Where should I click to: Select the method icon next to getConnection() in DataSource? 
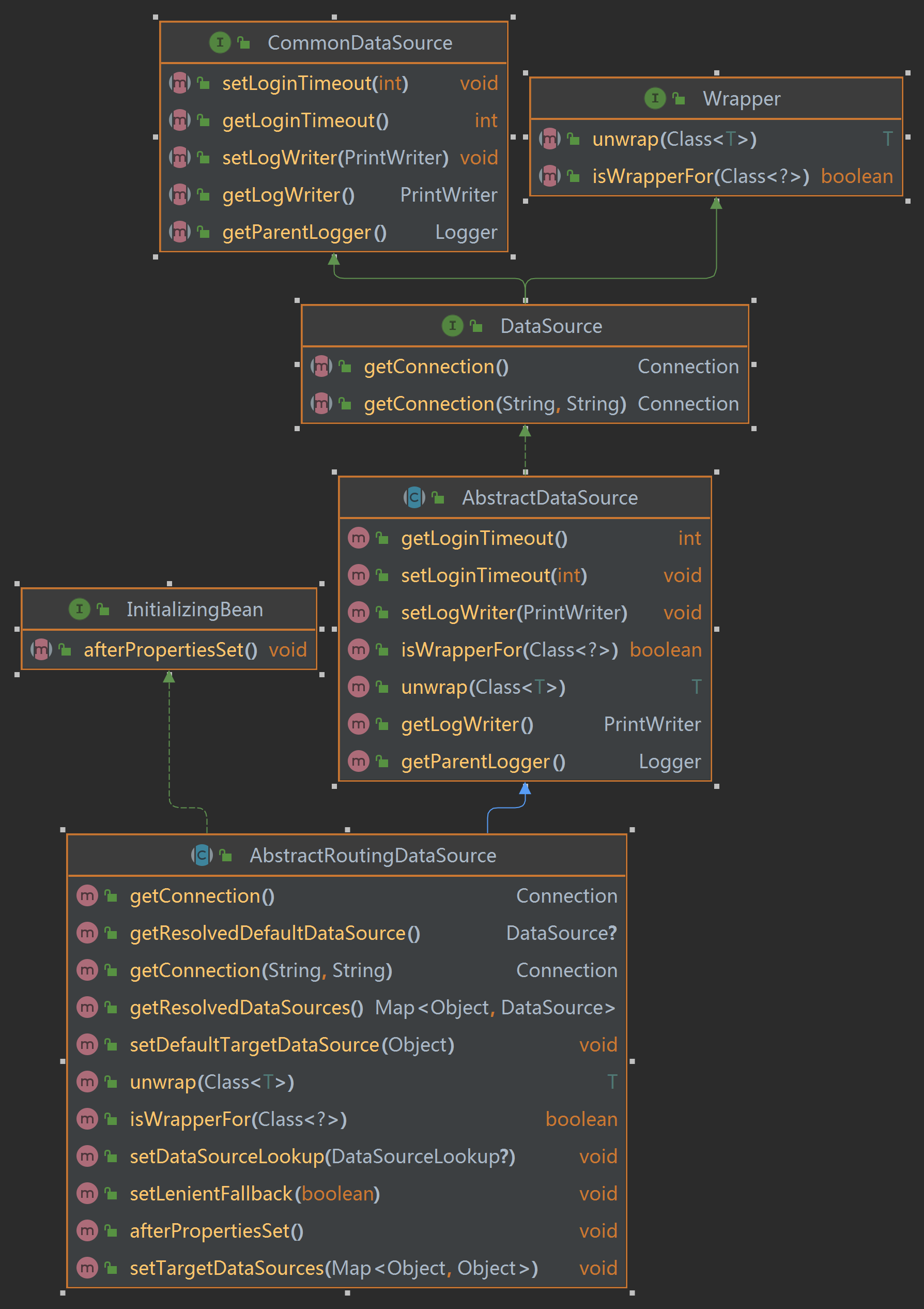click(321, 367)
